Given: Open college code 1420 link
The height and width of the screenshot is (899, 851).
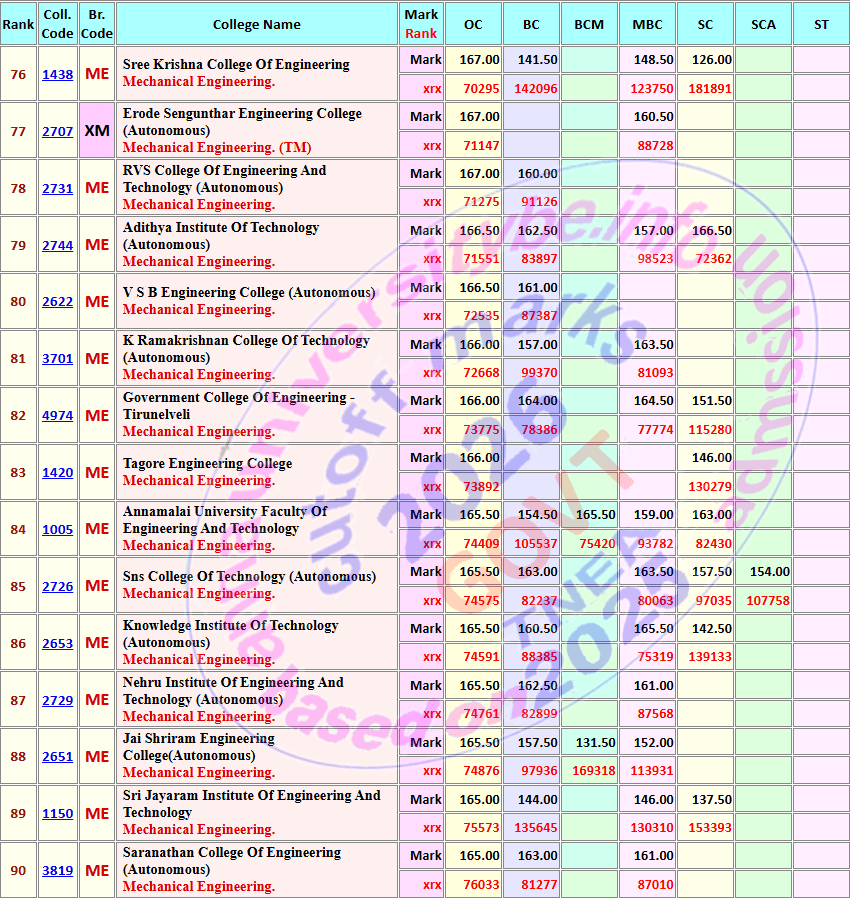Looking at the screenshot, I should (x=57, y=472).
